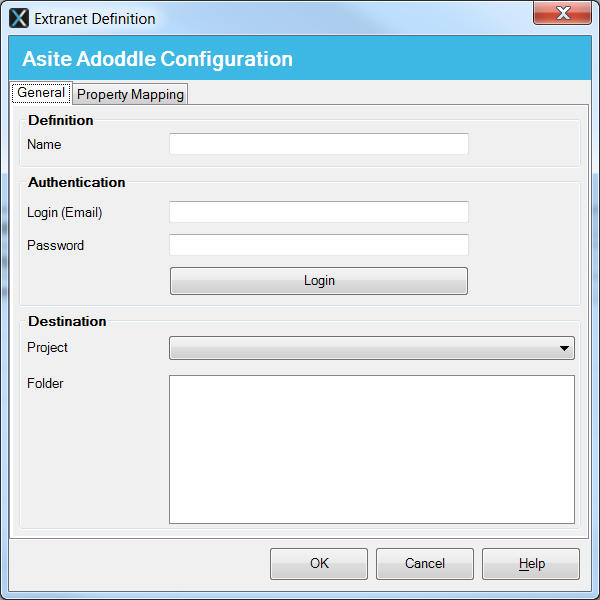Click the Extranet Definition title bar text

[95, 18]
